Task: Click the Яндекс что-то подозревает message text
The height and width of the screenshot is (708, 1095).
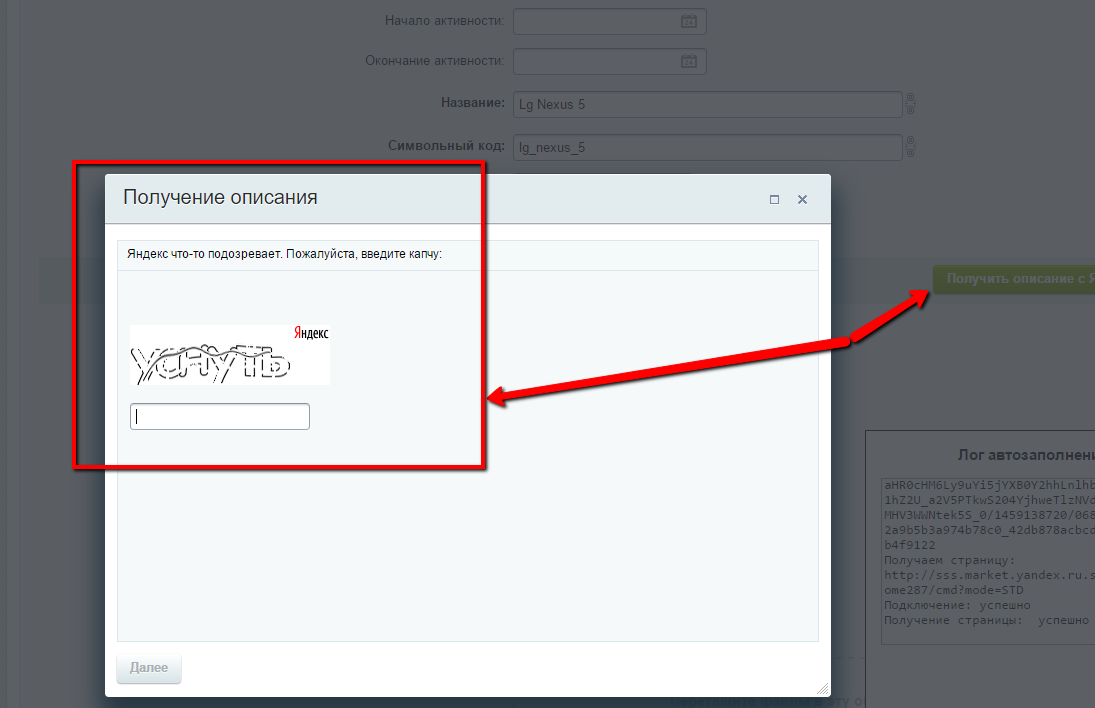Action: point(285,254)
